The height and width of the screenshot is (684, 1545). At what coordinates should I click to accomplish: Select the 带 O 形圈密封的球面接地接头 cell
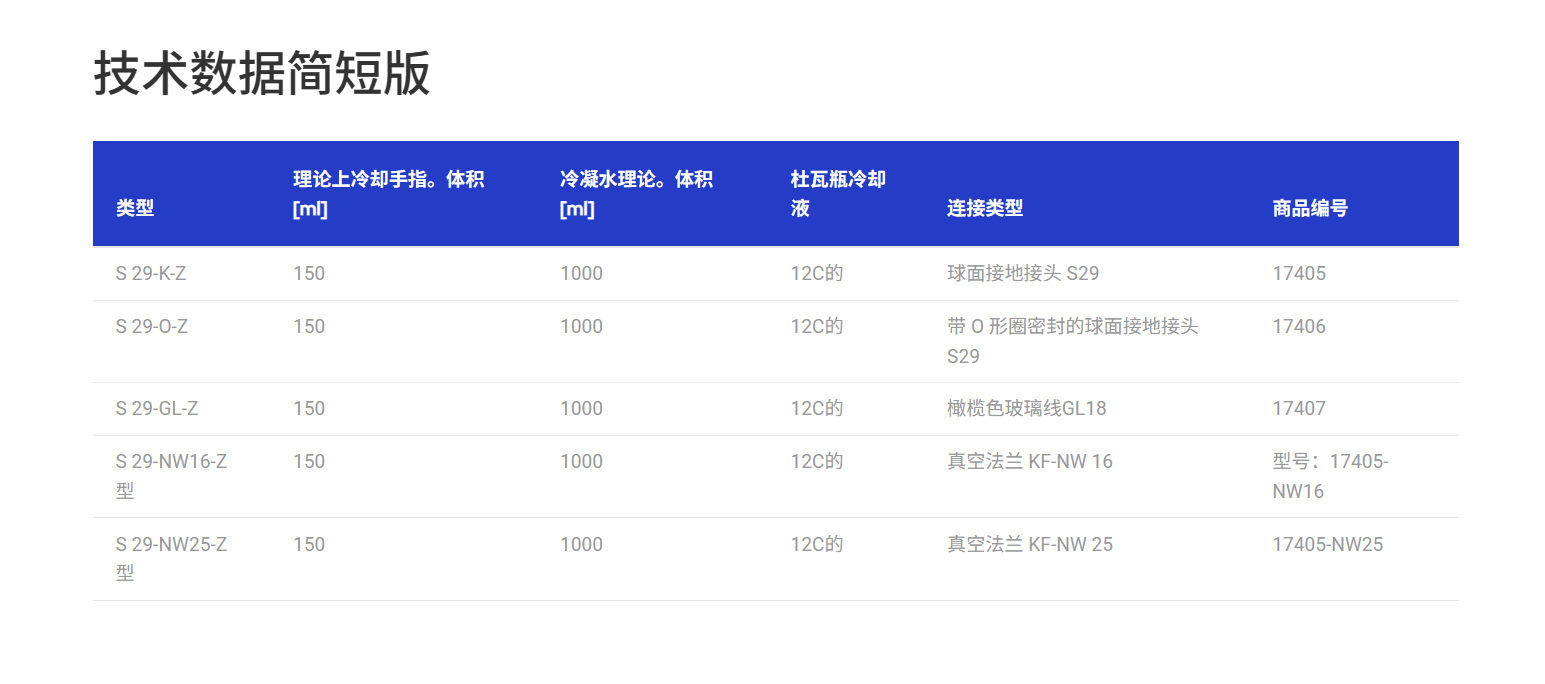[1072, 341]
